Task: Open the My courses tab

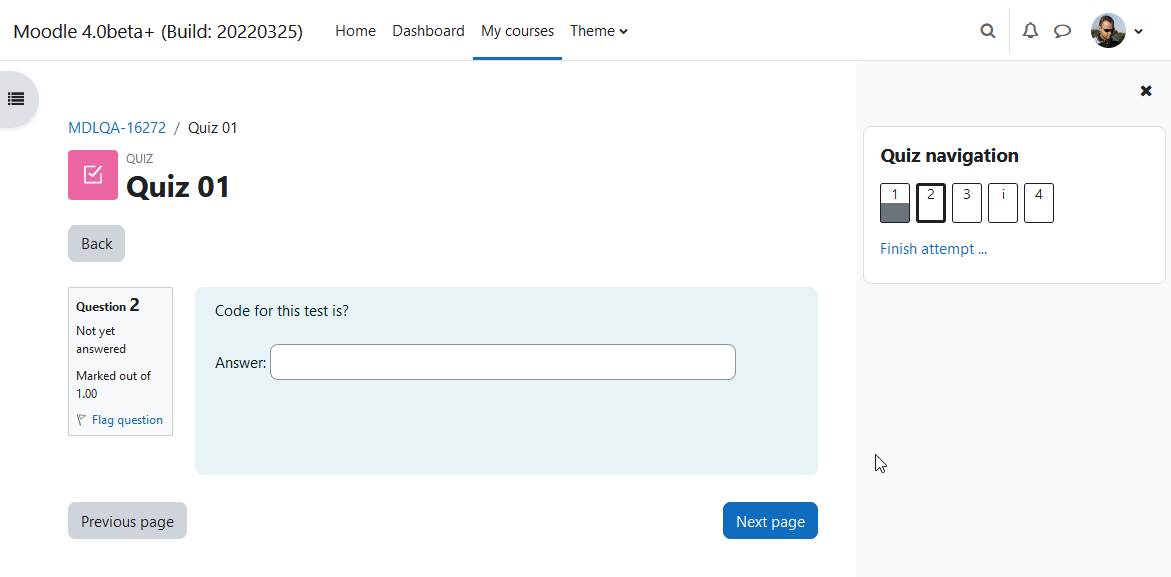Action: coord(518,31)
